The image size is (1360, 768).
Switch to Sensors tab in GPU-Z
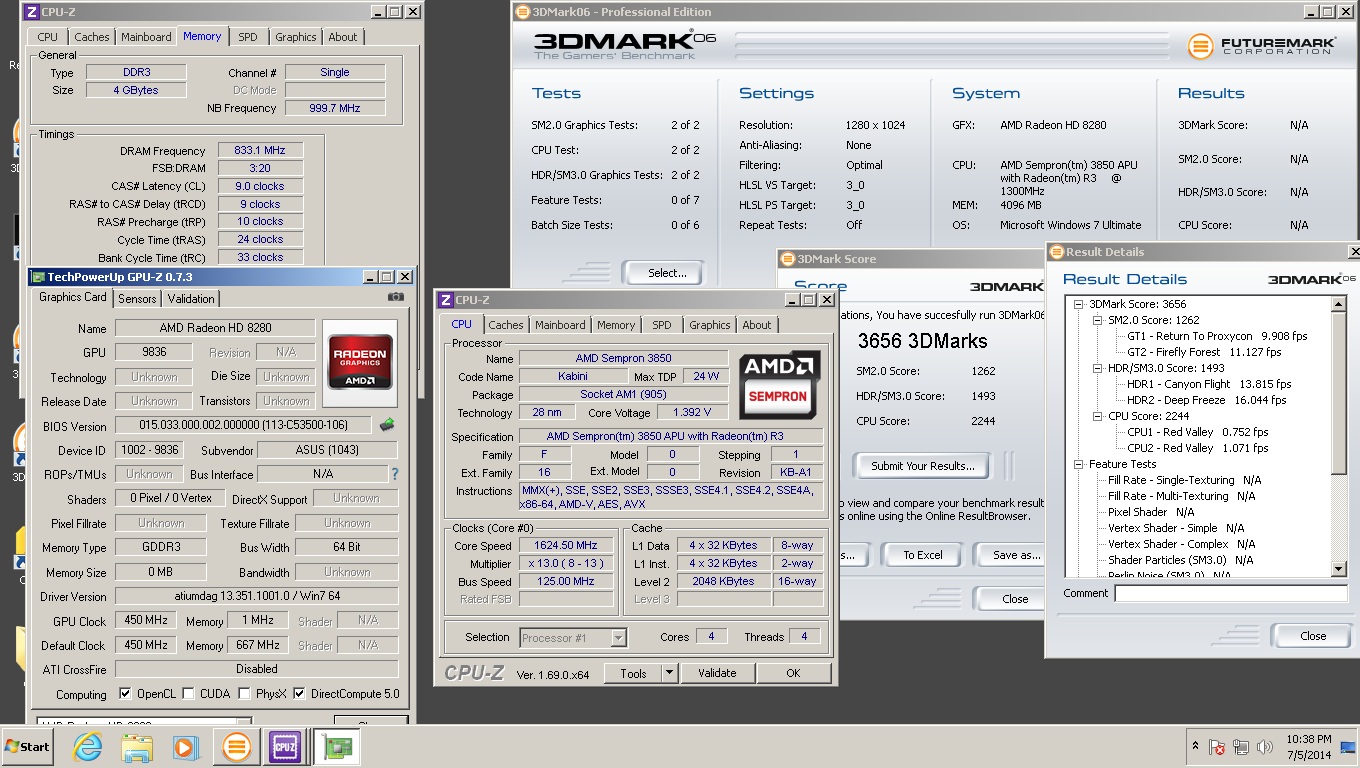pyautogui.click(x=137, y=299)
